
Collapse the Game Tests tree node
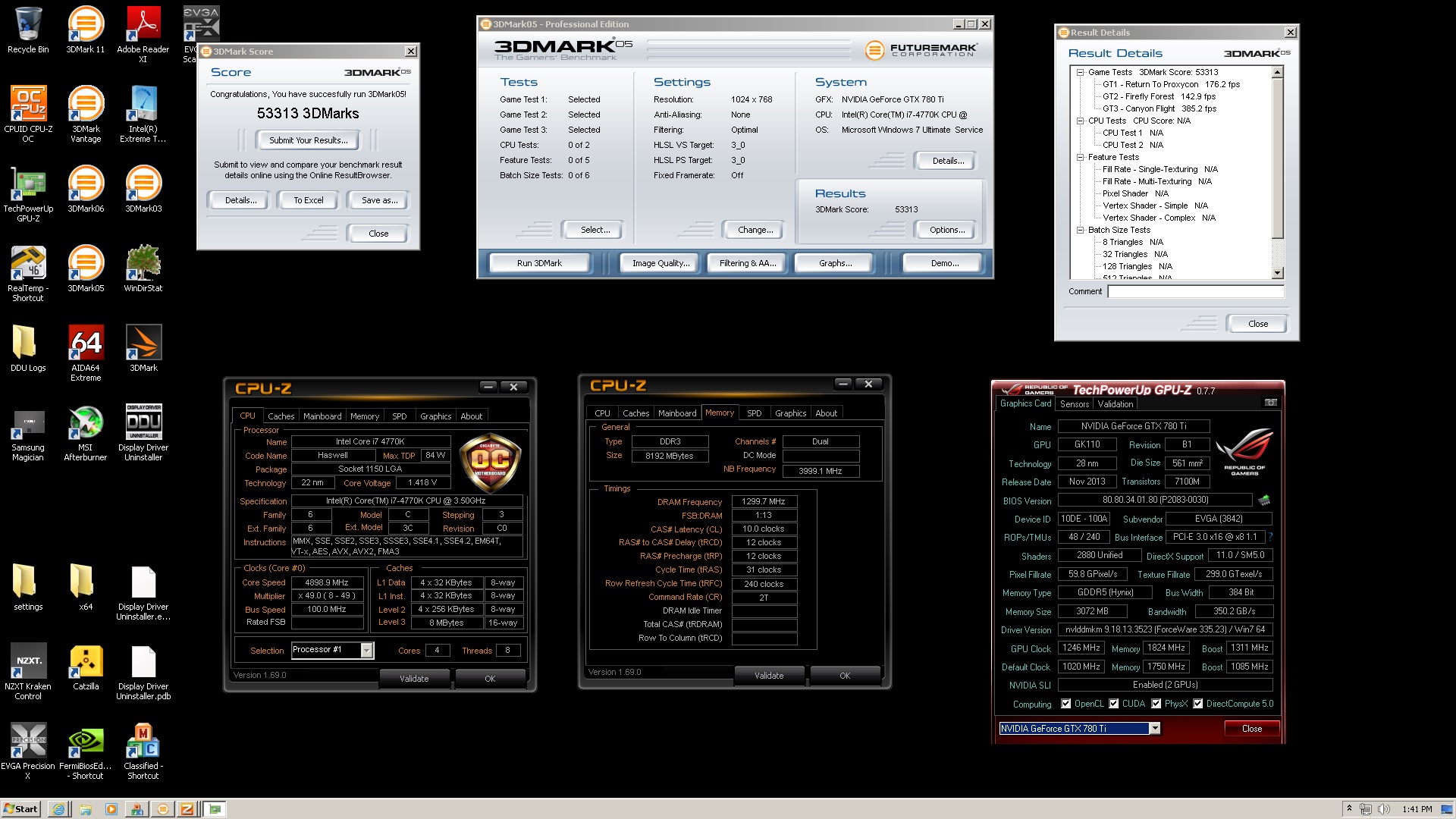point(1081,72)
